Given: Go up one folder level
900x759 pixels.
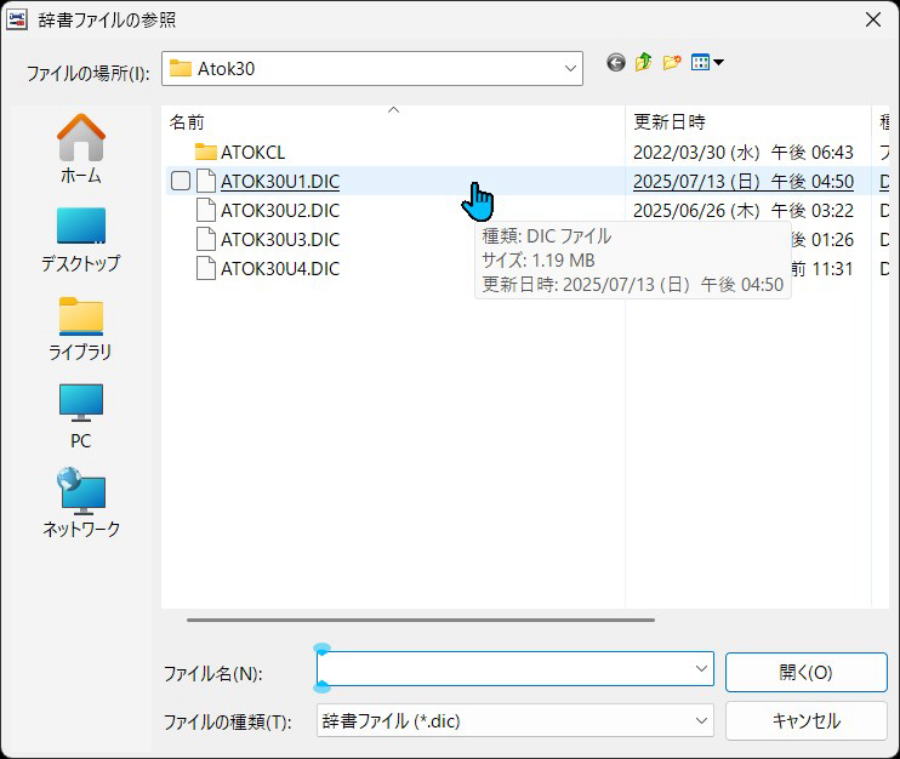Looking at the screenshot, I should (643, 62).
